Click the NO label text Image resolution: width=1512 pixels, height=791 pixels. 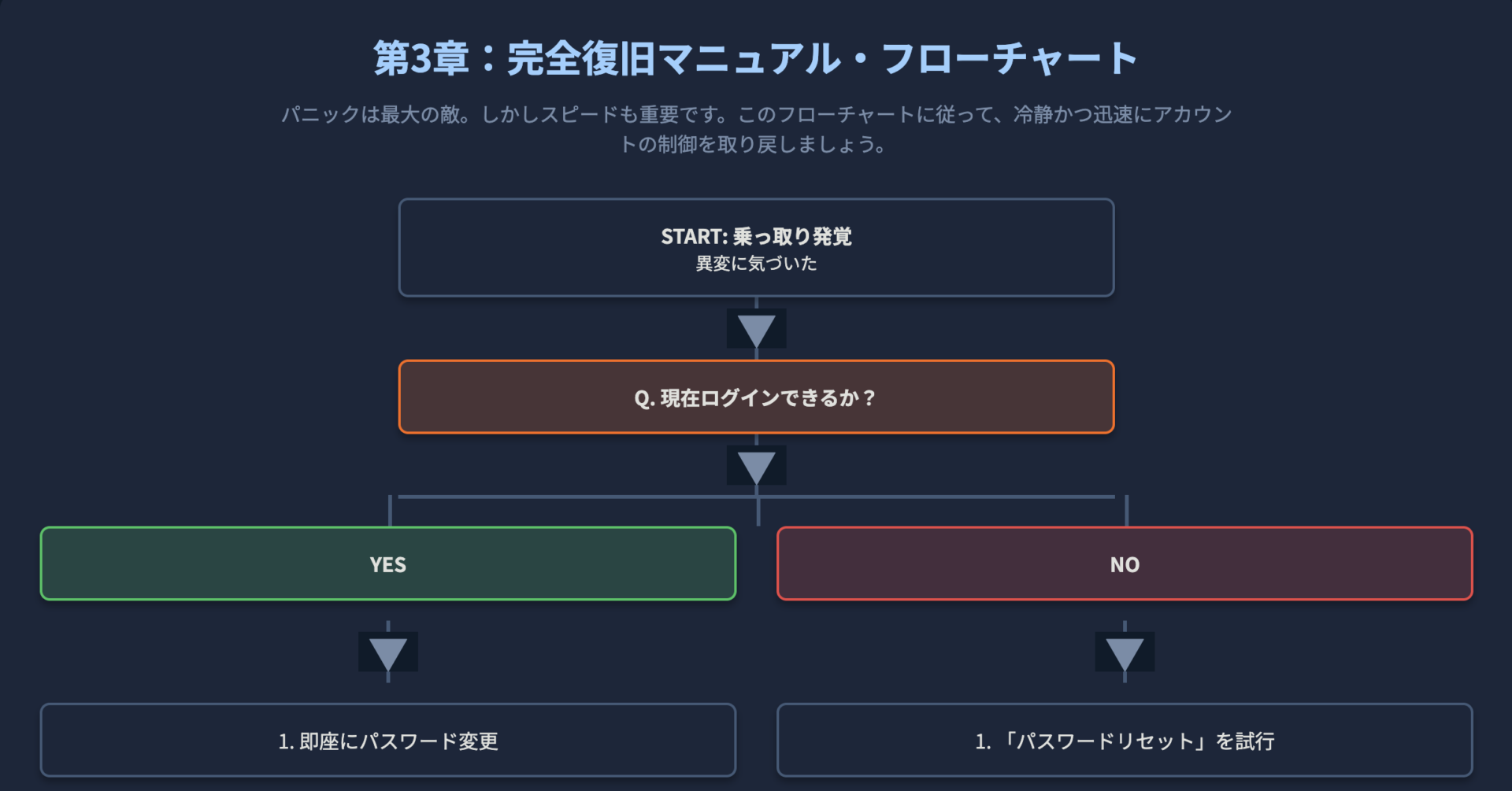tap(1125, 564)
